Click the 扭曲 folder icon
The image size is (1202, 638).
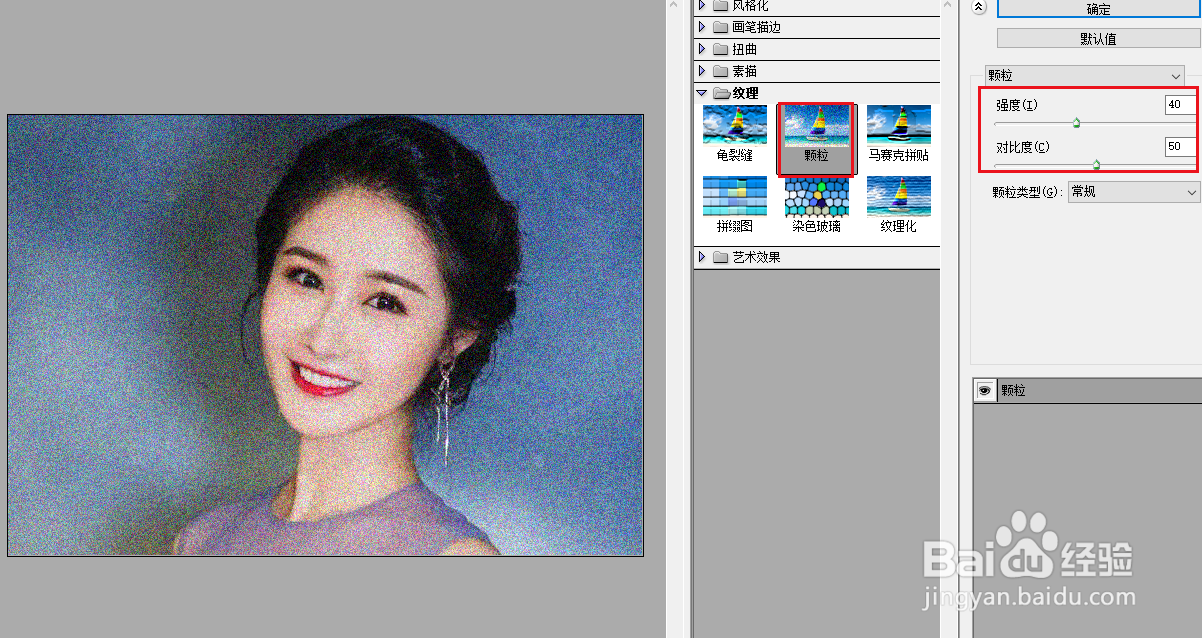point(720,49)
